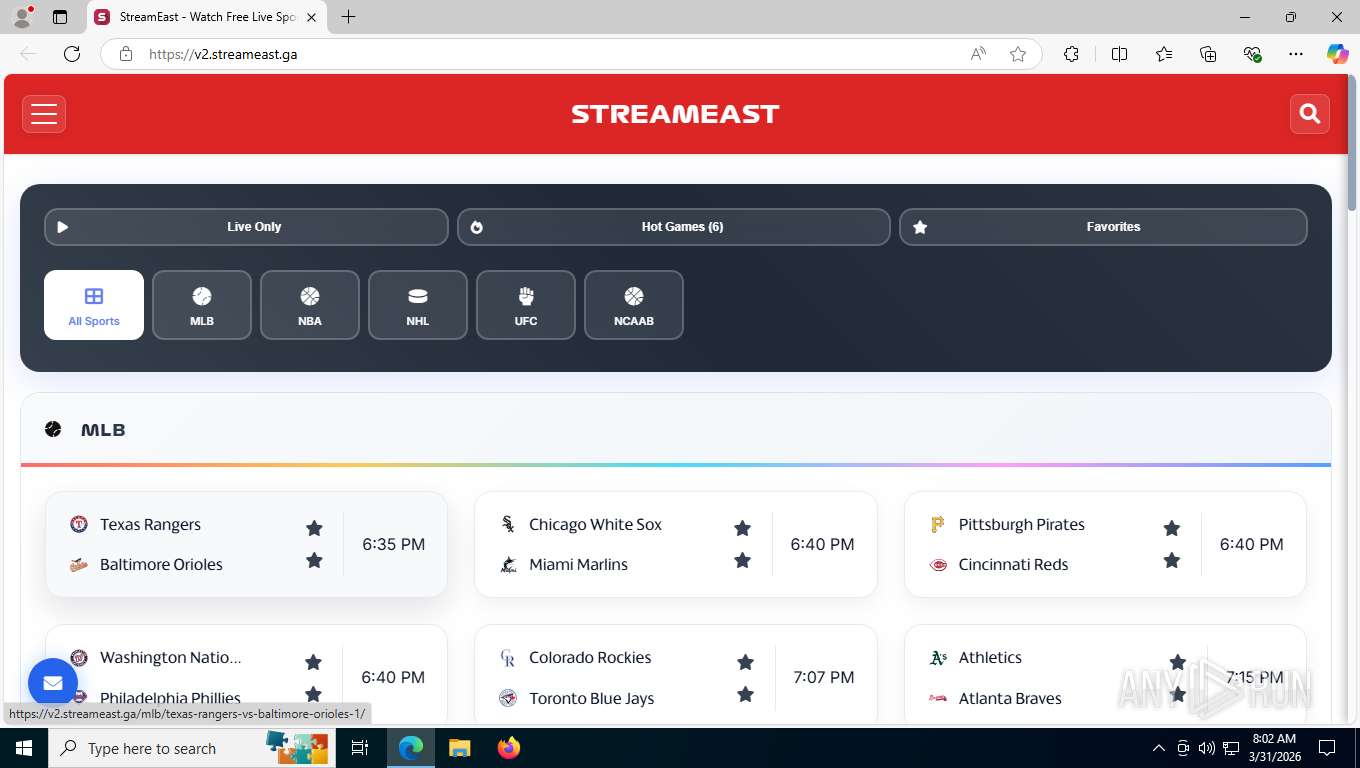Open File Explorer from the taskbar
Viewport: 1360px width, 768px height.
[459, 748]
